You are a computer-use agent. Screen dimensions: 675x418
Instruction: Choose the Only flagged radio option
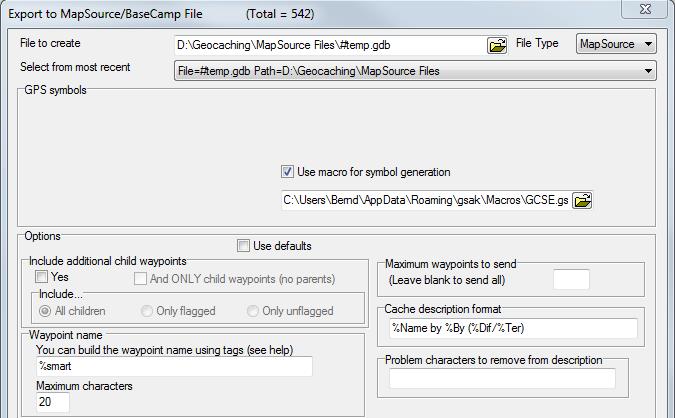click(147, 311)
